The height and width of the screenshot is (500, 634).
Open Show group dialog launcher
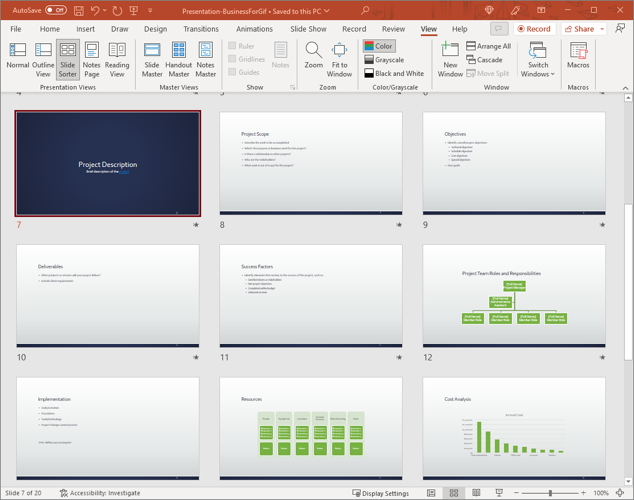coord(292,87)
